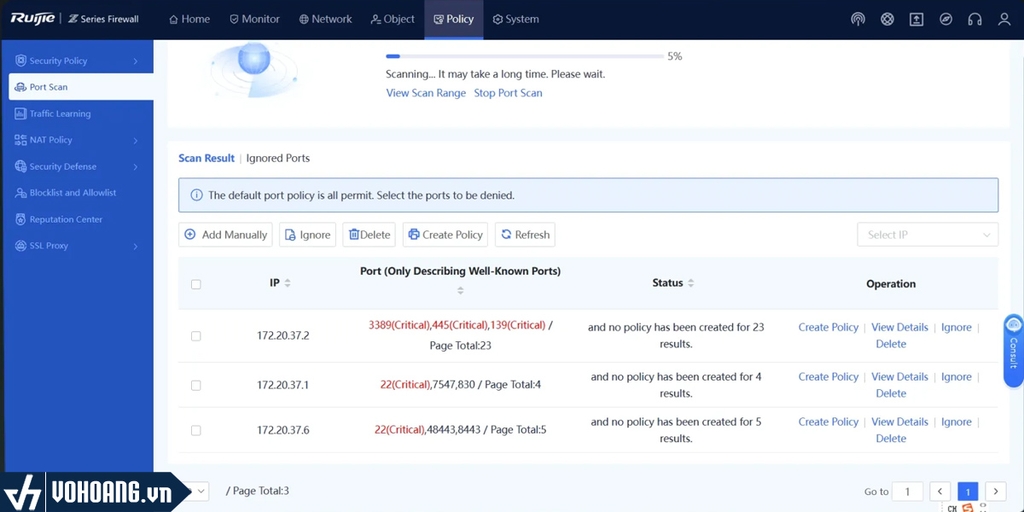Click the Stop Port Scan link
This screenshot has width=1024, height=512.
(508, 93)
